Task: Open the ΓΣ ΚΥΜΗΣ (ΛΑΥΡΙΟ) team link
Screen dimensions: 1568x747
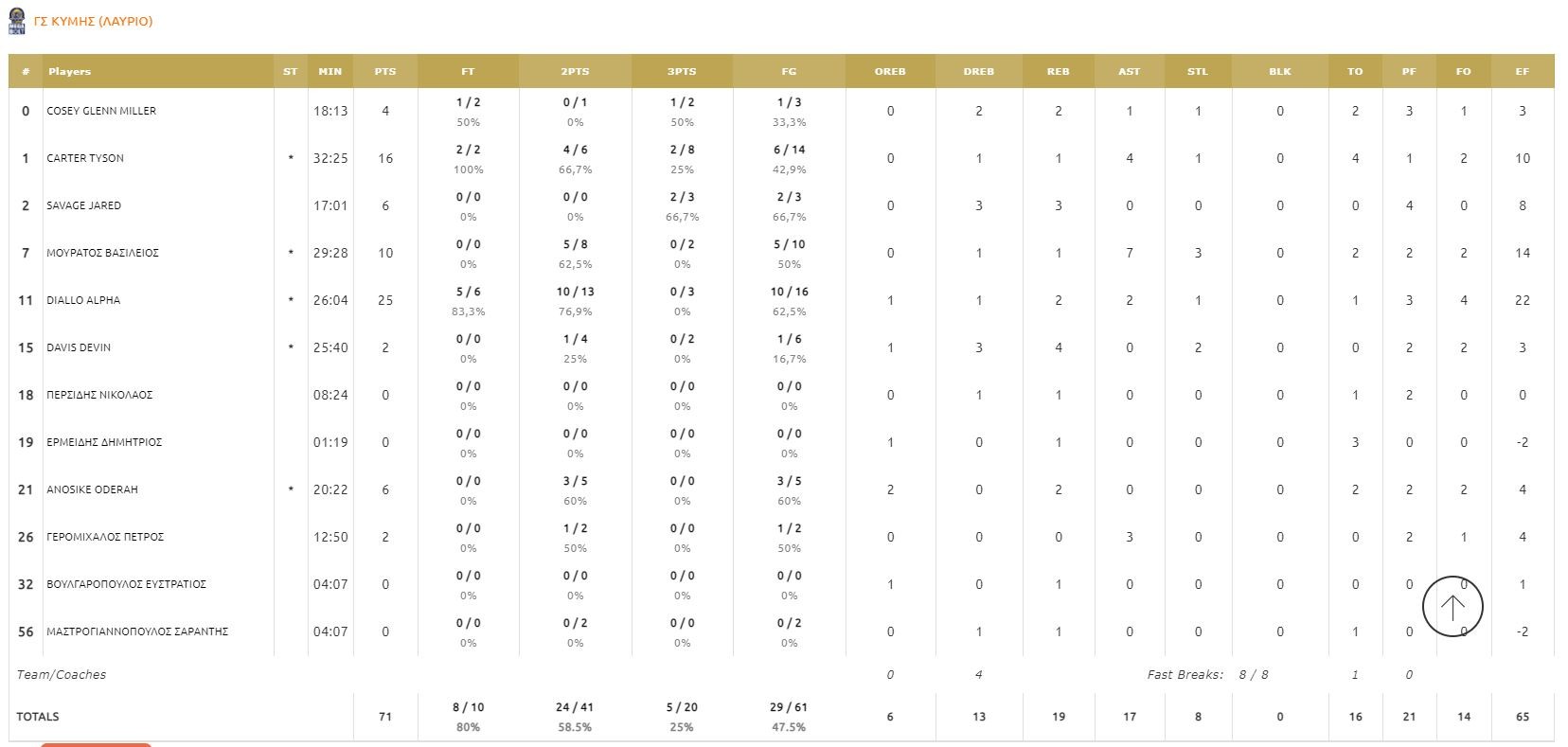Action: pos(93,21)
